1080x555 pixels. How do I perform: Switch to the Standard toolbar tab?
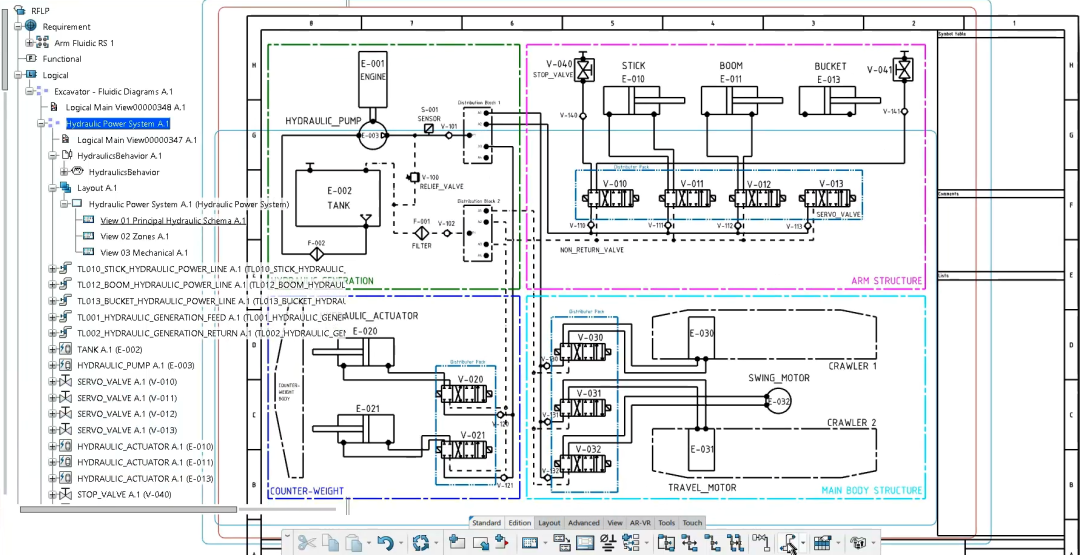pyautogui.click(x=486, y=523)
